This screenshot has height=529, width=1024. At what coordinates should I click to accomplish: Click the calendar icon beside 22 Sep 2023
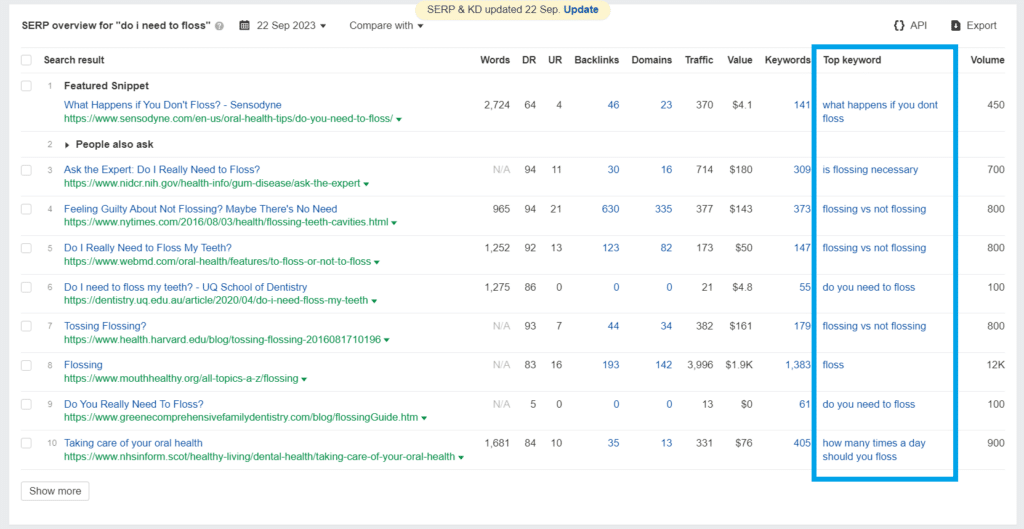pyautogui.click(x=245, y=25)
